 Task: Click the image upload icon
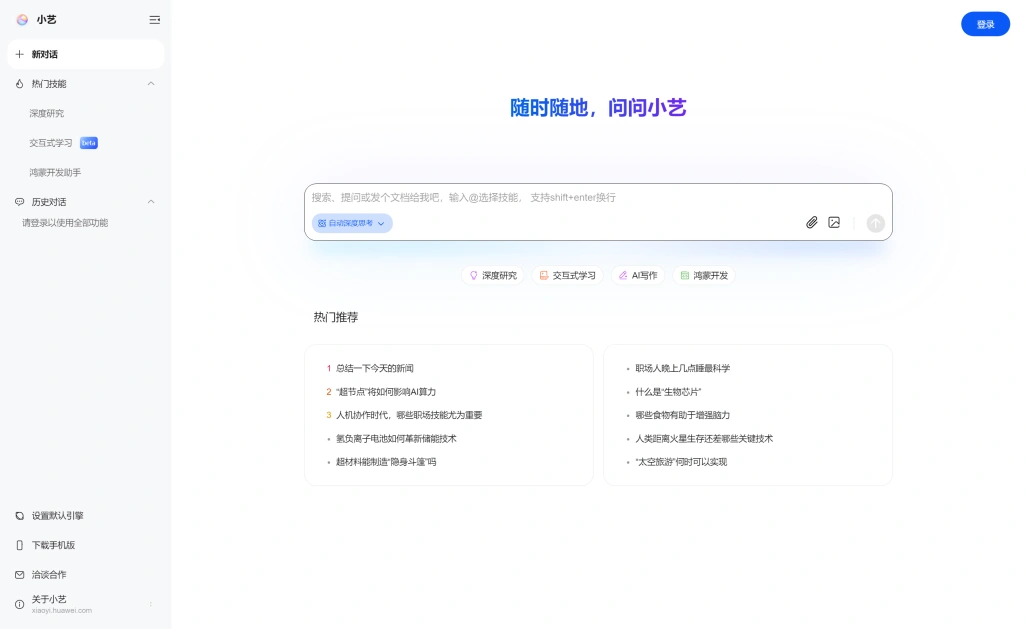click(834, 223)
